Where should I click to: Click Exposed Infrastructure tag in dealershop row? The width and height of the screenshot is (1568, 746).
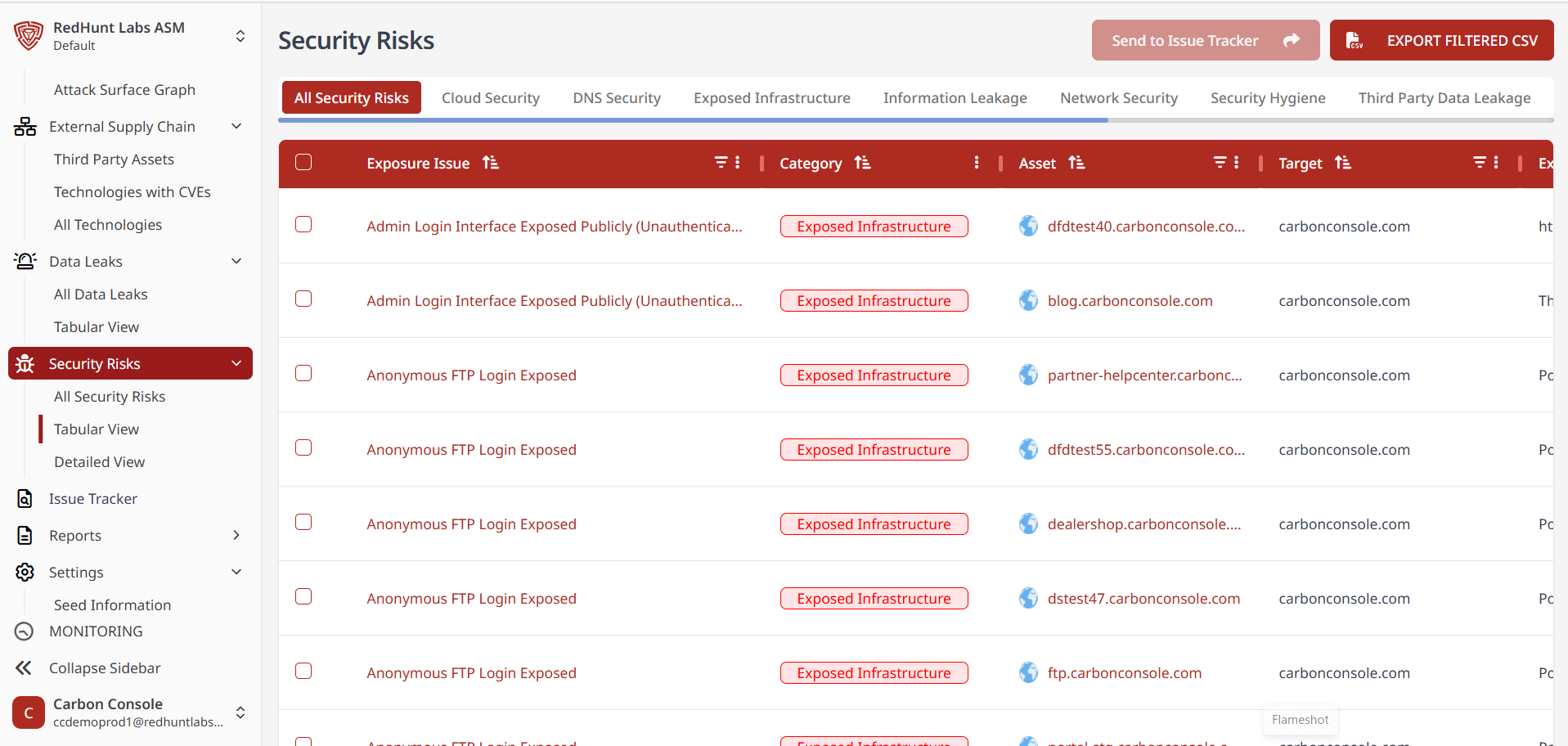874,524
